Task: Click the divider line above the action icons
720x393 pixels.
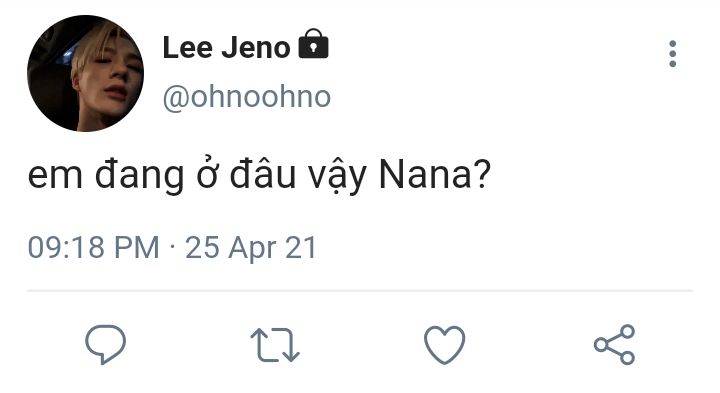Action: point(360,291)
